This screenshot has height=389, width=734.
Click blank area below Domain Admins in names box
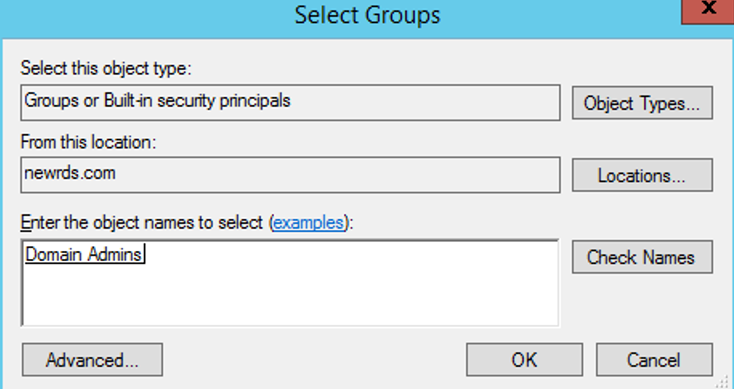click(x=290, y=297)
